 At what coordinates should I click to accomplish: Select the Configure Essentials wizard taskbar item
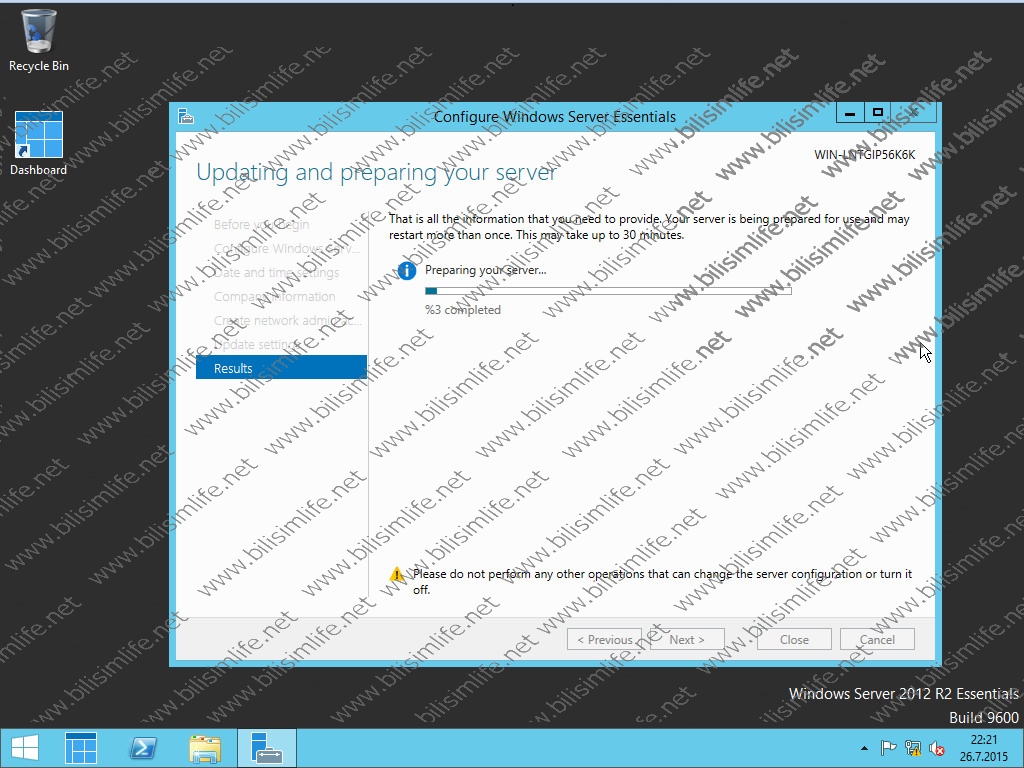coord(266,748)
